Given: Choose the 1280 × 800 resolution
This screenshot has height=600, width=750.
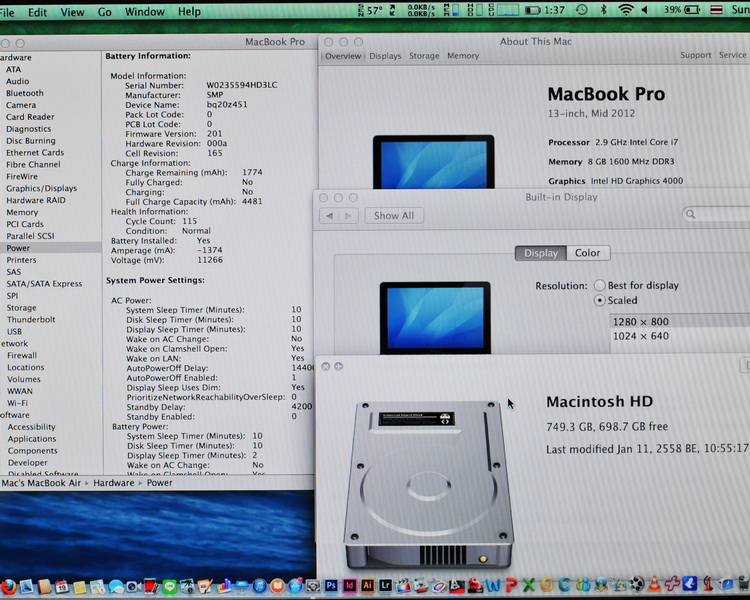Looking at the screenshot, I should pyautogui.click(x=680, y=322).
